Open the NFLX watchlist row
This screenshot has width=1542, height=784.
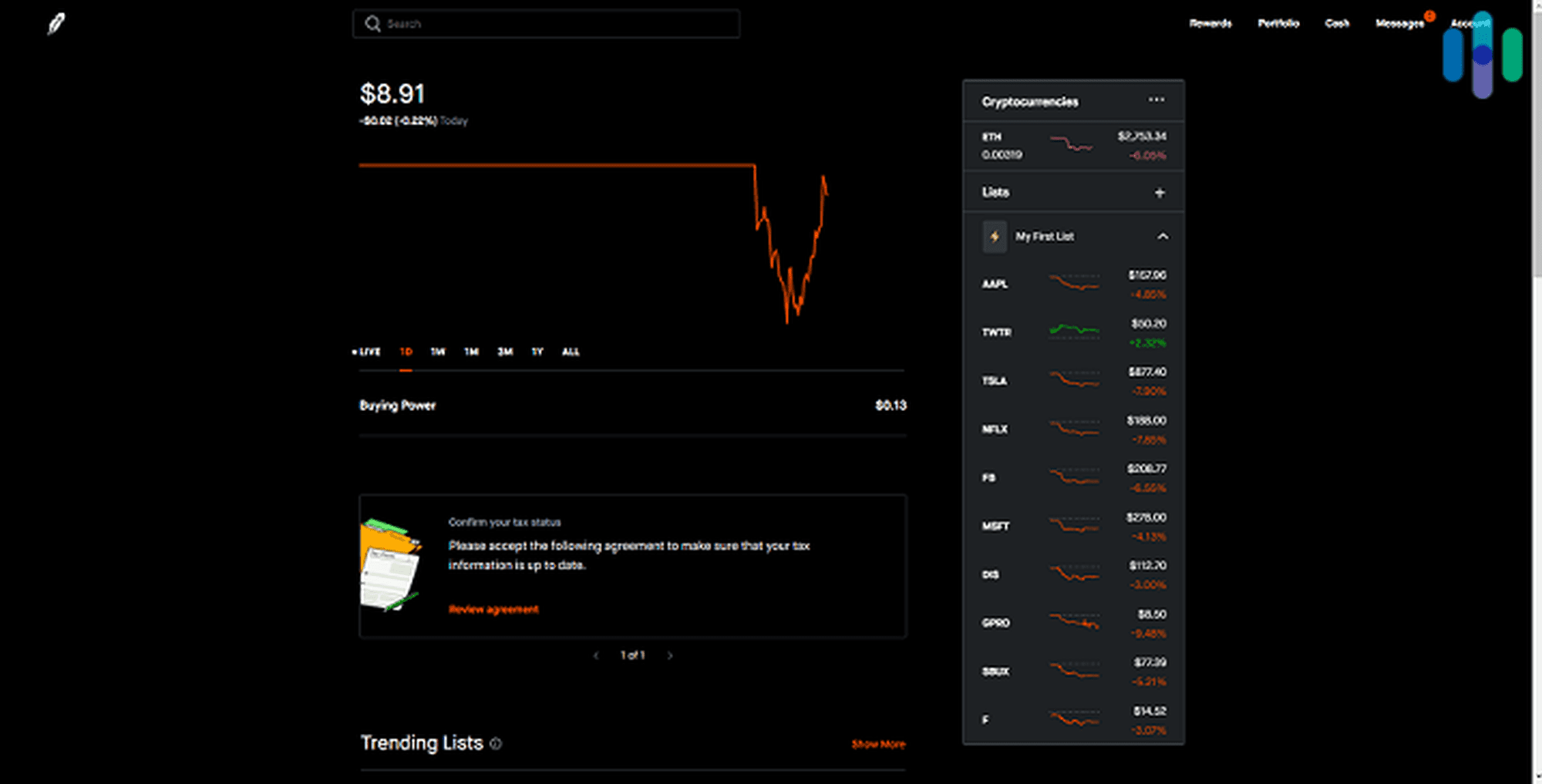coord(1073,430)
